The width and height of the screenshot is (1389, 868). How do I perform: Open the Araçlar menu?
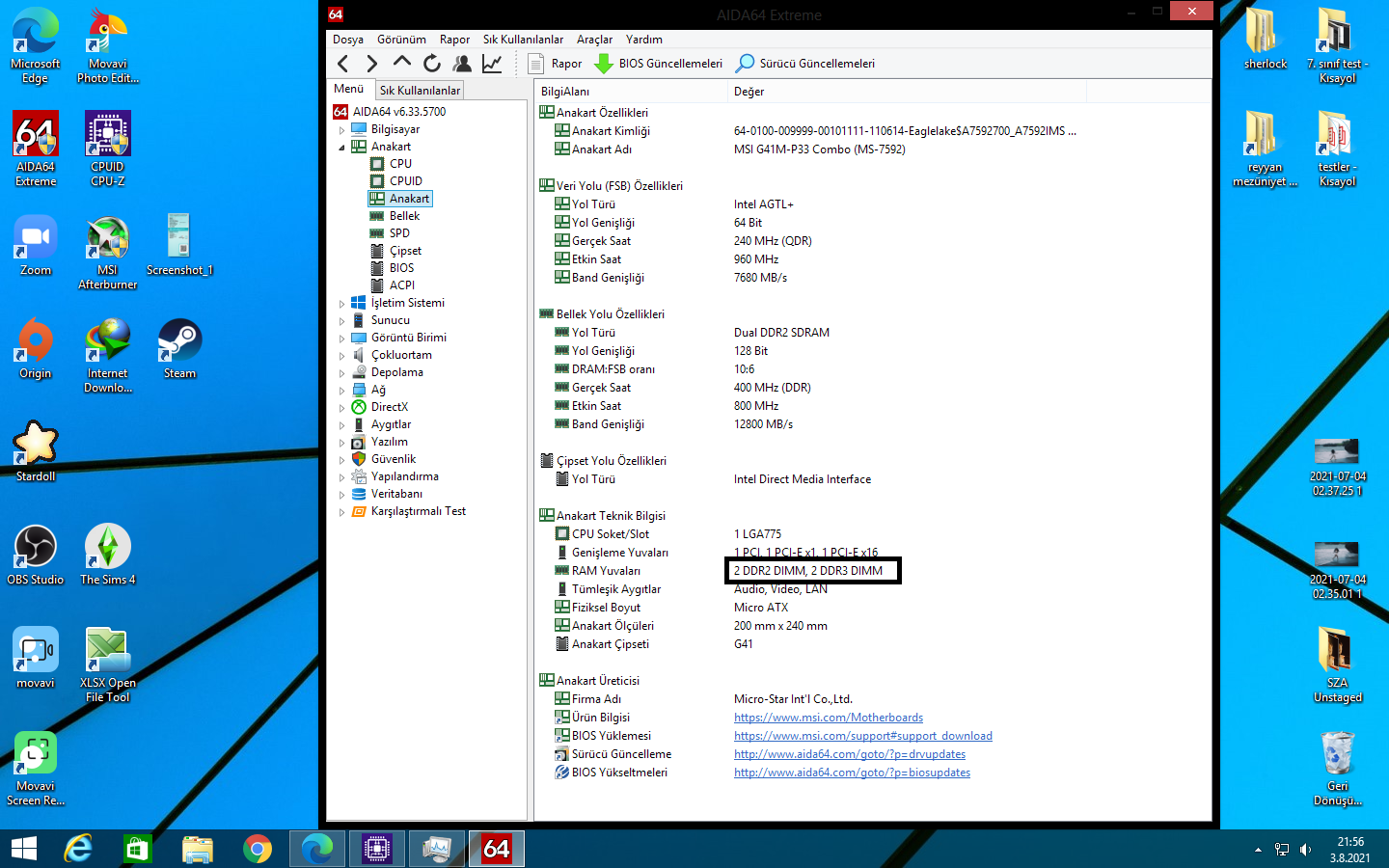pyautogui.click(x=594, y=40)
